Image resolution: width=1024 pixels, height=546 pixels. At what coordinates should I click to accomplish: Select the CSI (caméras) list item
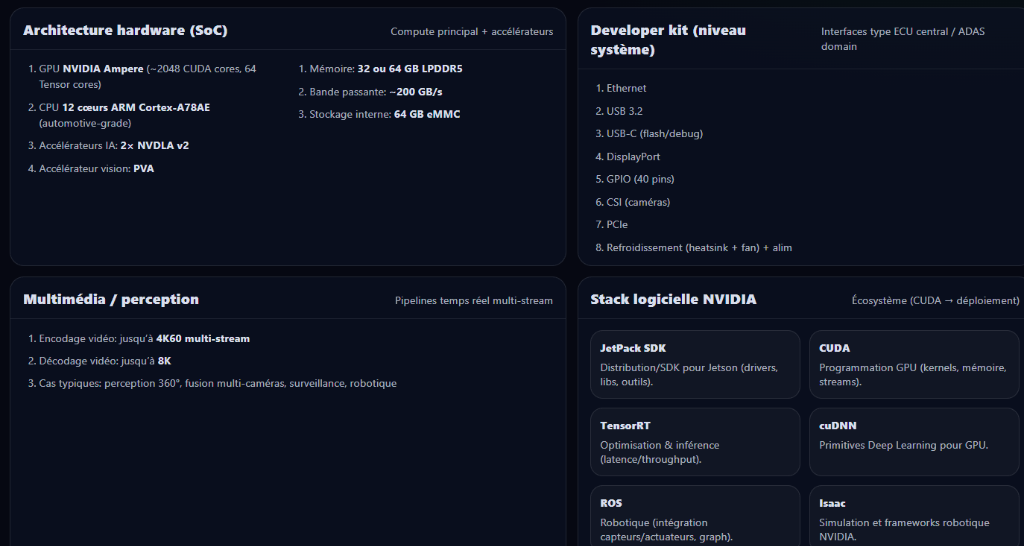pos(633,202)
